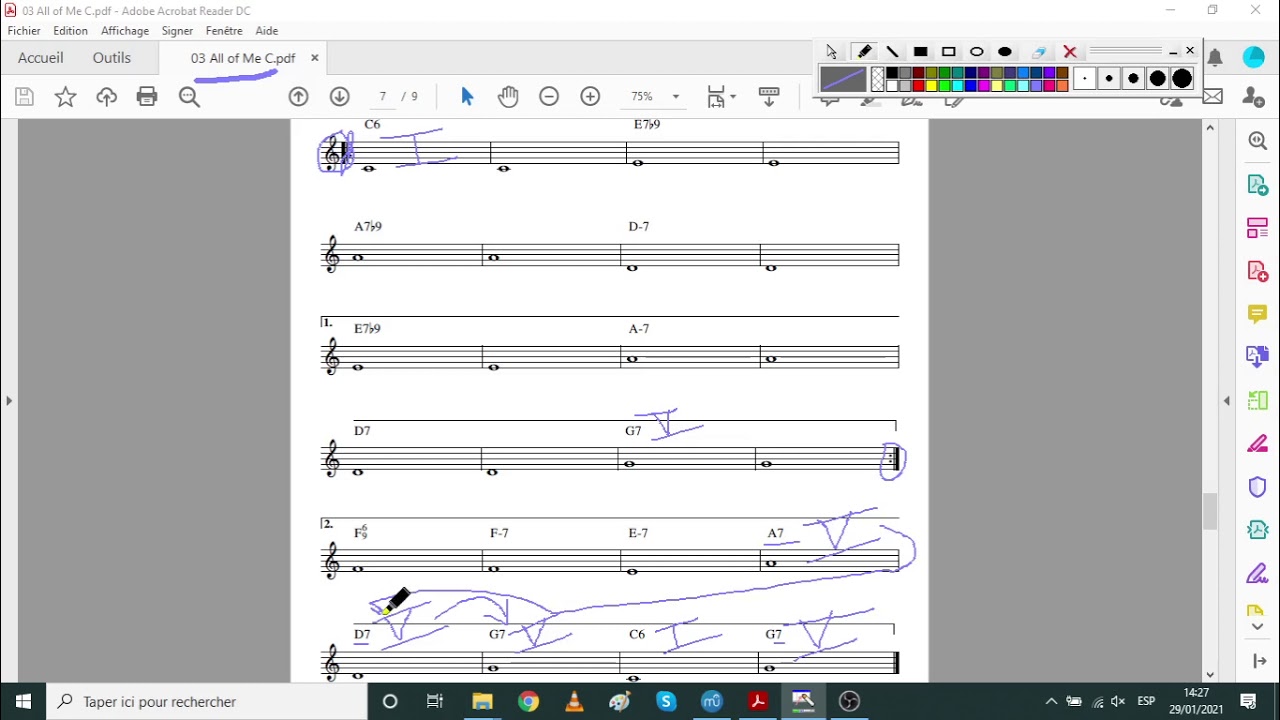Open the Aide menu

(266, 31)
